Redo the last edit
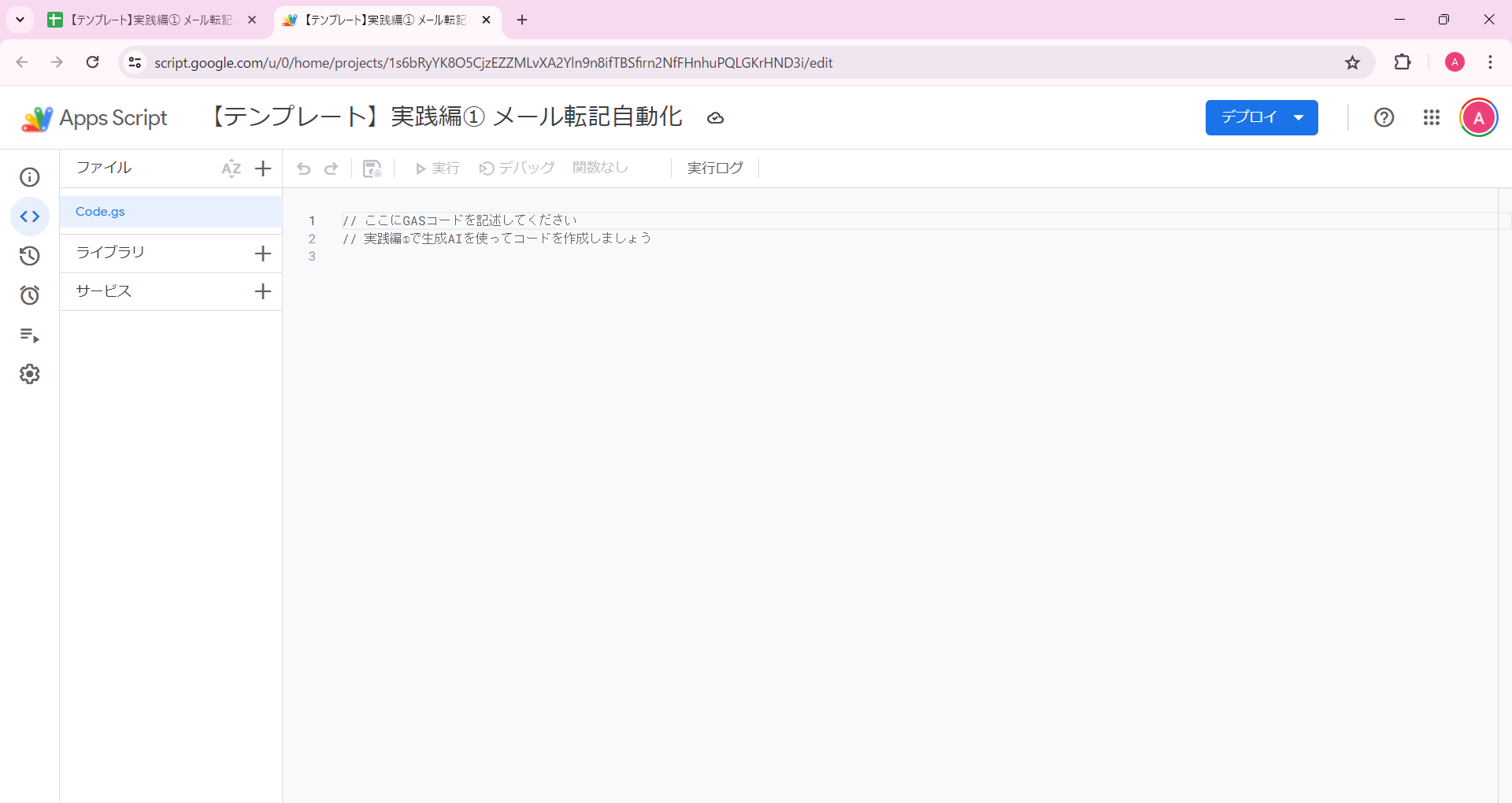Image resolution: width=1512 pixels, height=803 pixels. pos(332,168)
